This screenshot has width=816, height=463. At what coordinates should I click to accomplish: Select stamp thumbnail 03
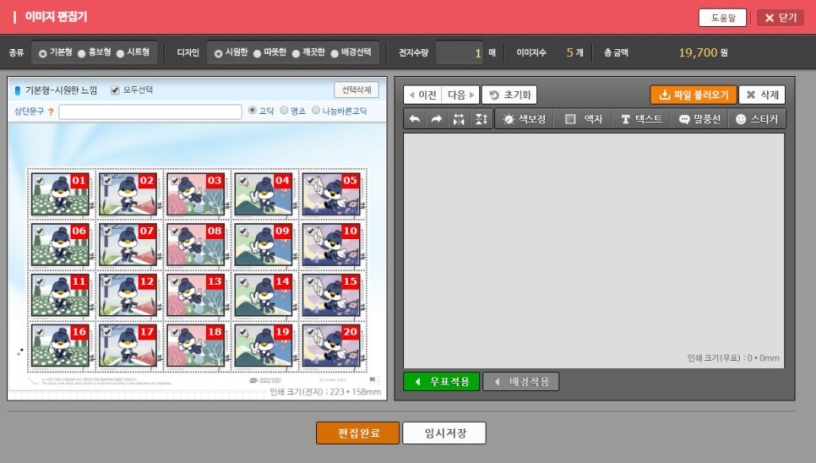[196, 194]
